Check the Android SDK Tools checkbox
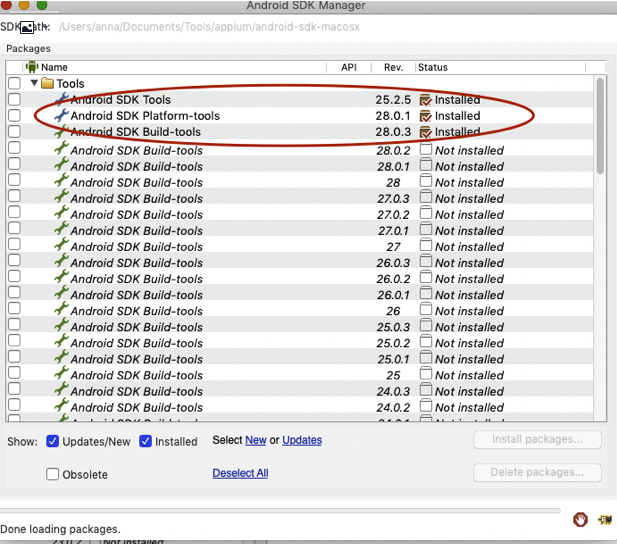Image resolution: width=617 pixels, height=544 pixels. (14, 99)
